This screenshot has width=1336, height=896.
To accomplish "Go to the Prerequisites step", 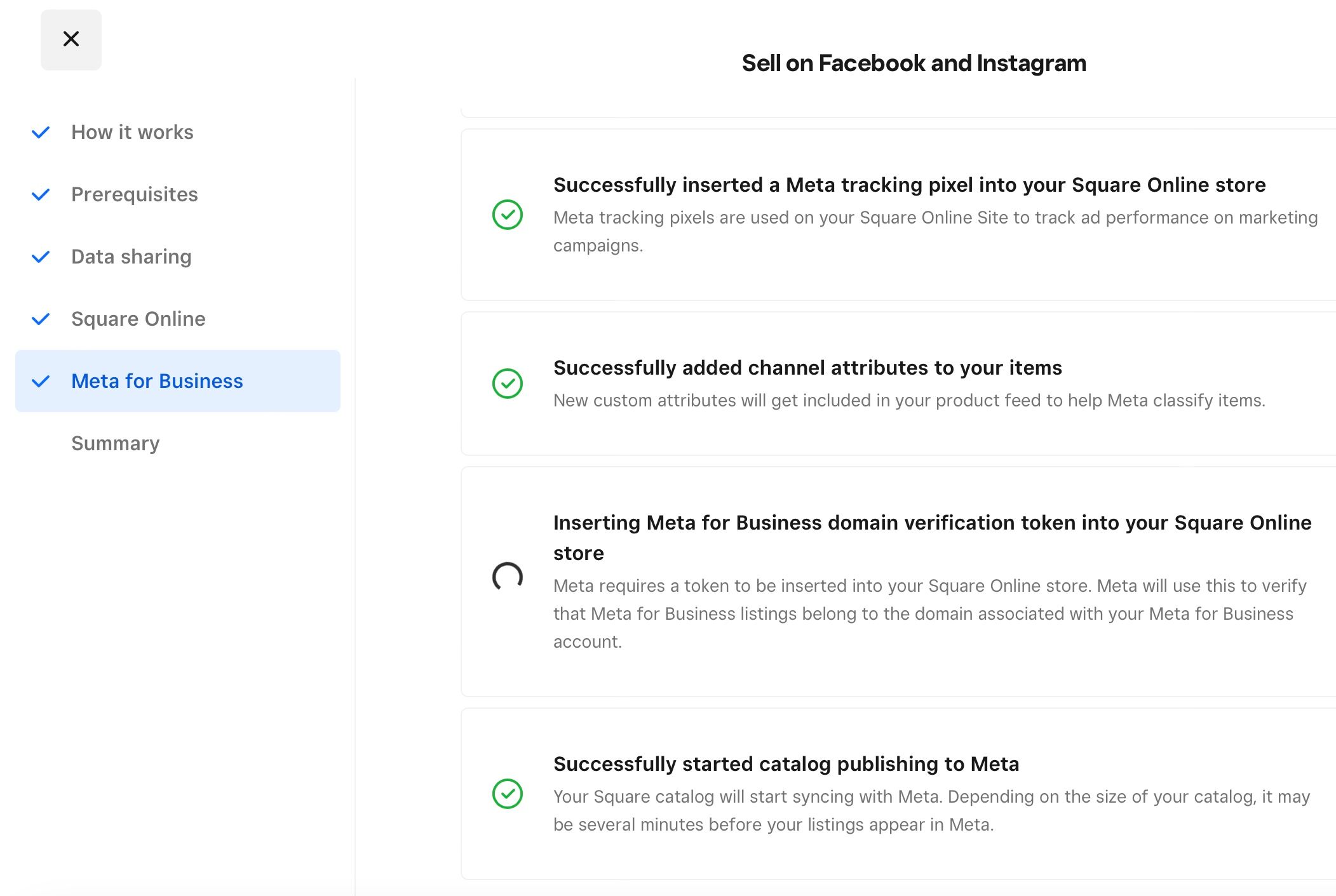I will [135, 194].
